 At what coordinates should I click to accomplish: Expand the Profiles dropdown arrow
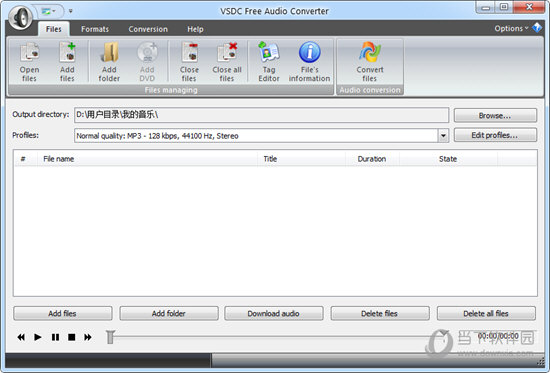pos(443,135)
